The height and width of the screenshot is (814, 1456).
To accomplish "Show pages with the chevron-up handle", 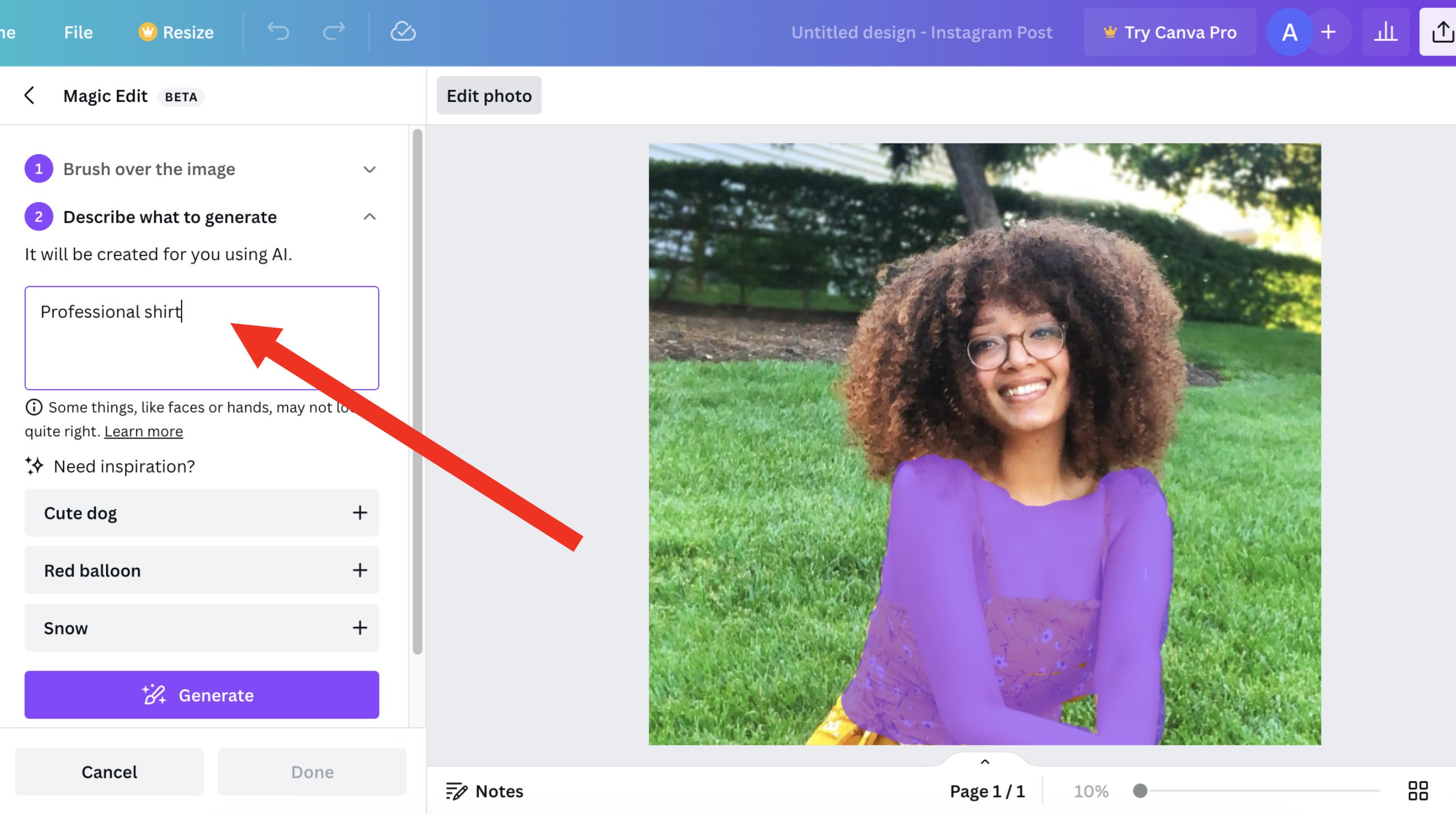I will point(985,761).
